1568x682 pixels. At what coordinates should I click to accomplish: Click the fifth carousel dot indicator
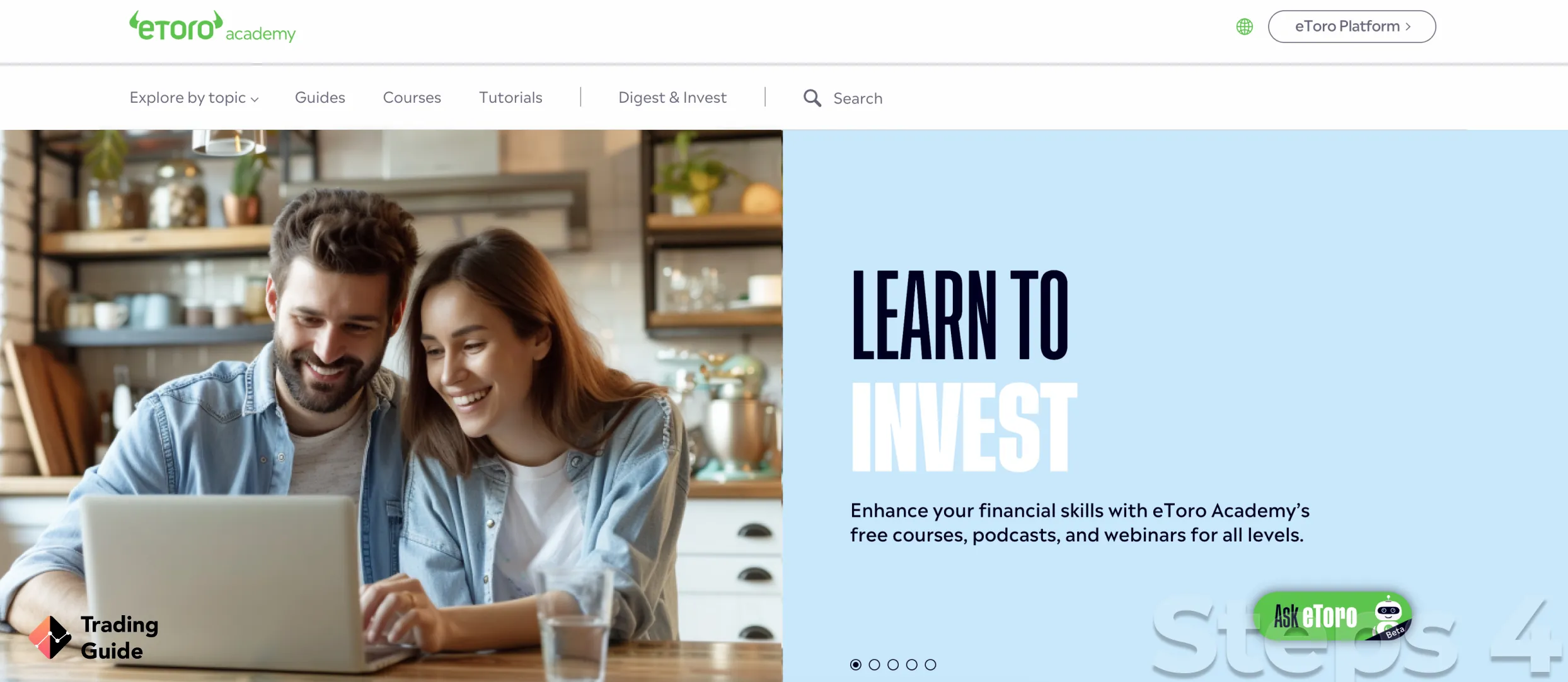point(929,664)
